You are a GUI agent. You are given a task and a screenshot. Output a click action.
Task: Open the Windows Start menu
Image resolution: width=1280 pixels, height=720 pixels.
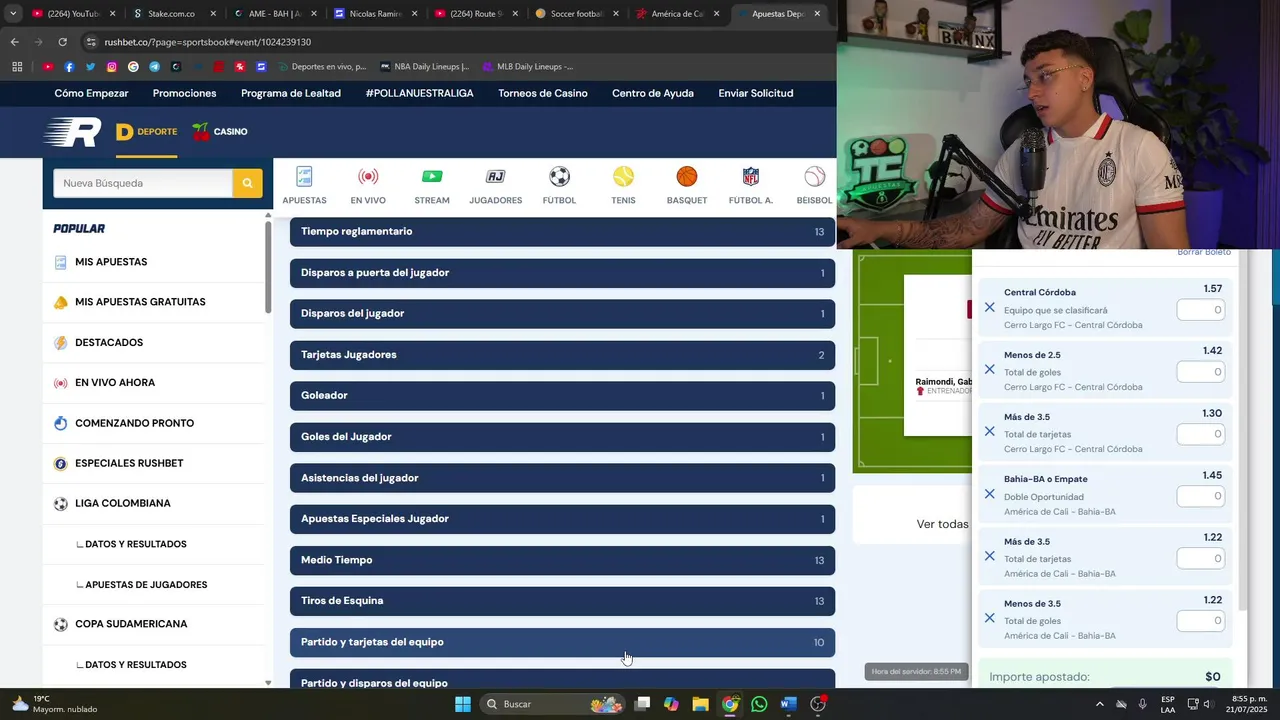click(463, 704)
